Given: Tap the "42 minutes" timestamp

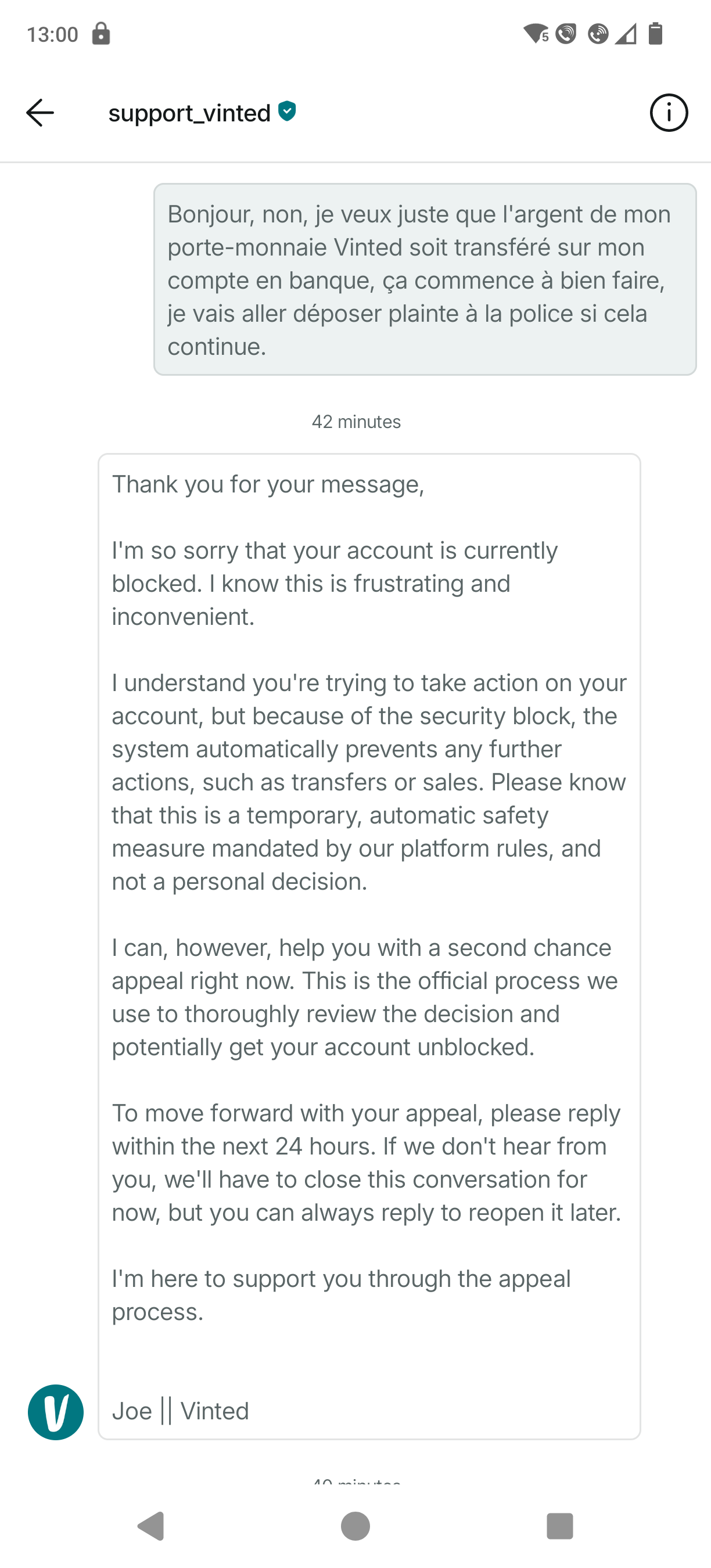Looking at the screenshot, I should (x=356, y=422).
